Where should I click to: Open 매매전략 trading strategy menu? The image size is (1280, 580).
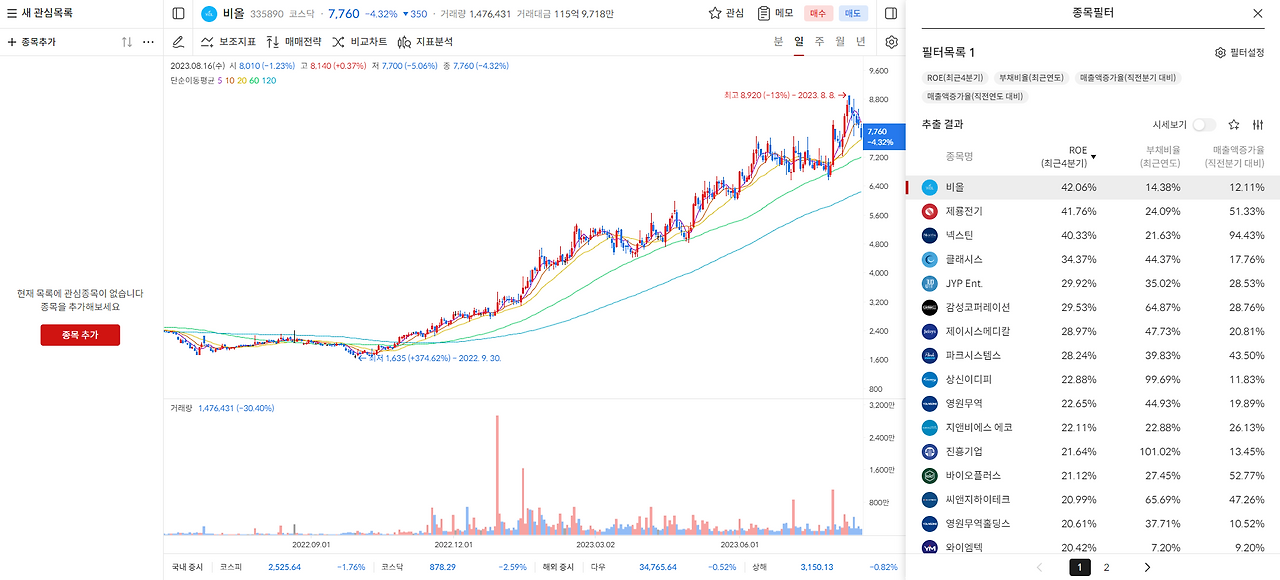pos(294,42)
